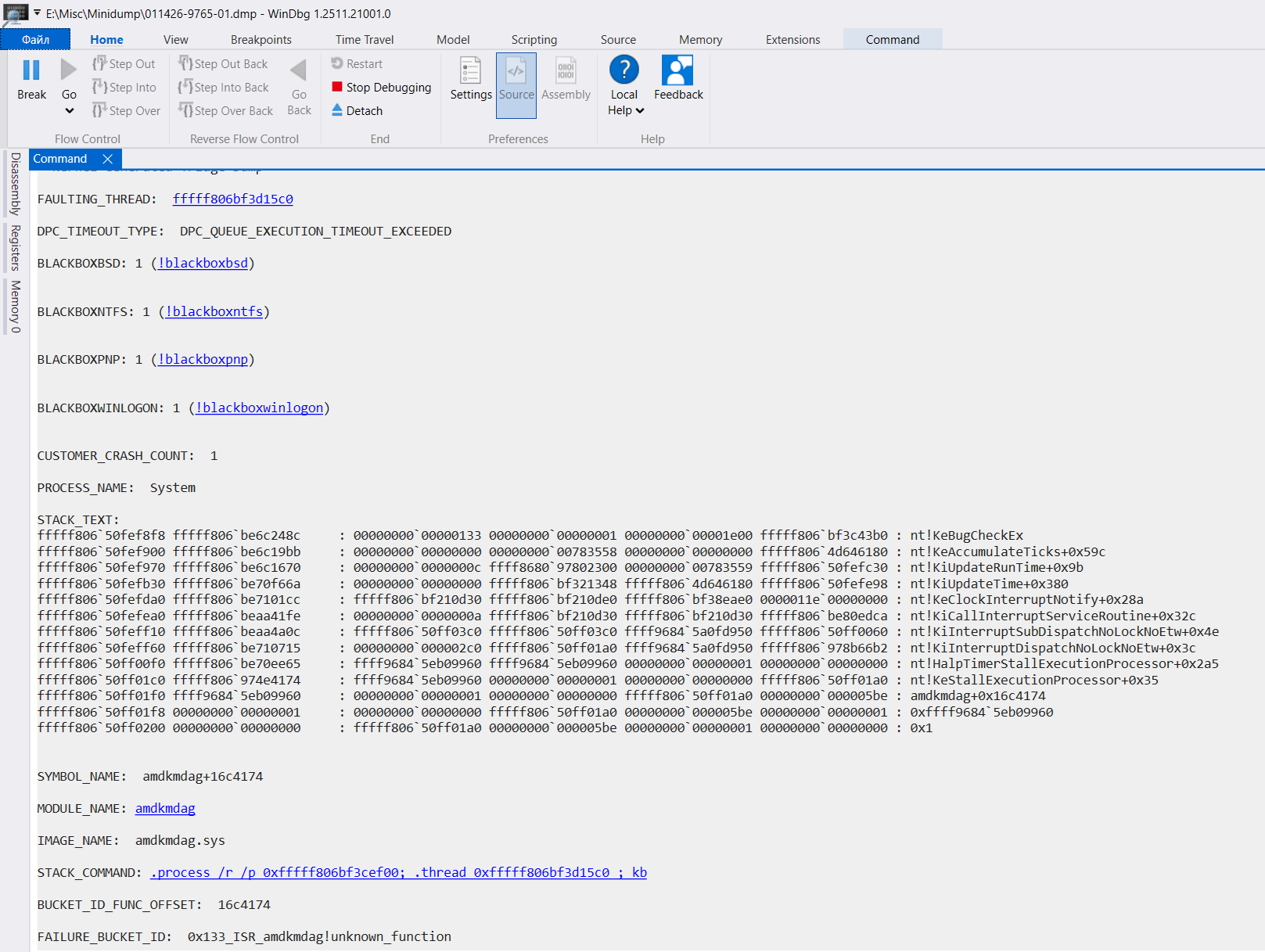
Task: Click the amdkmdag.sys image name
Action: (180, 841)
